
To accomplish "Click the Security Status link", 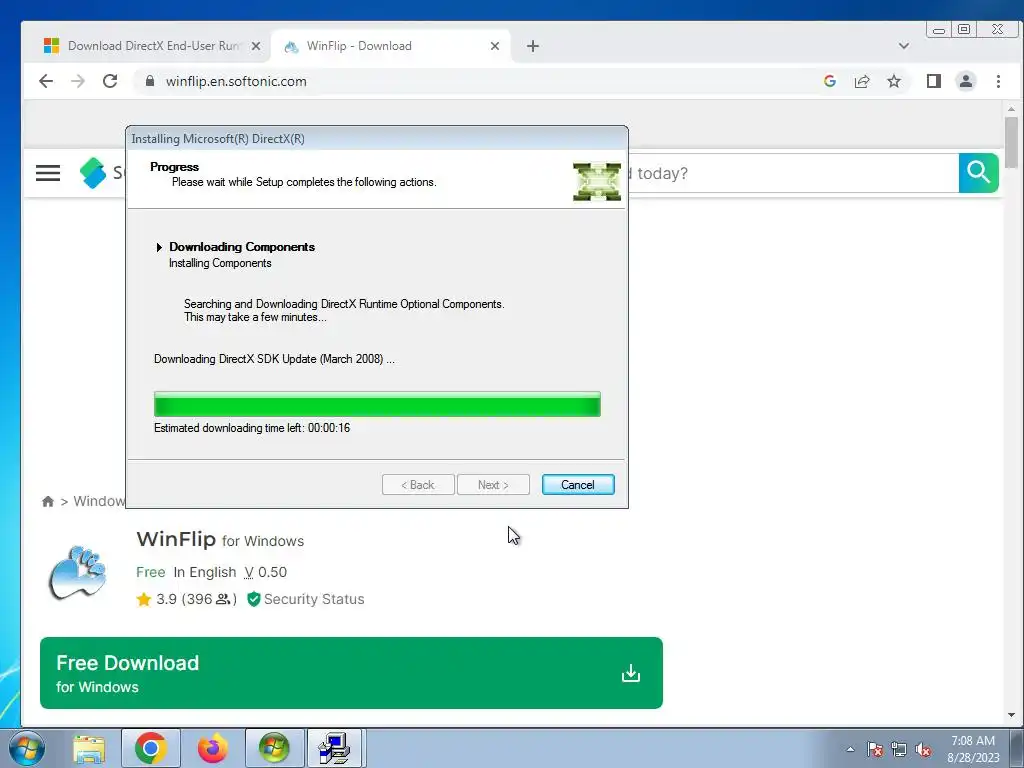I will pos(314,599).
